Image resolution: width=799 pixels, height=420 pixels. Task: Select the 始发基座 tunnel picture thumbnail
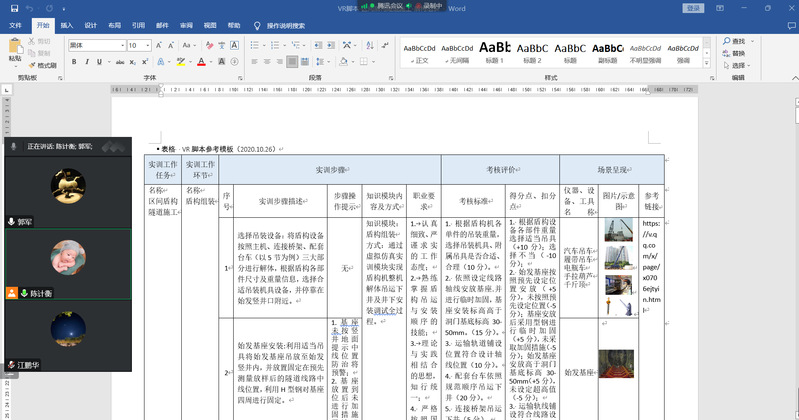[616, 363]
